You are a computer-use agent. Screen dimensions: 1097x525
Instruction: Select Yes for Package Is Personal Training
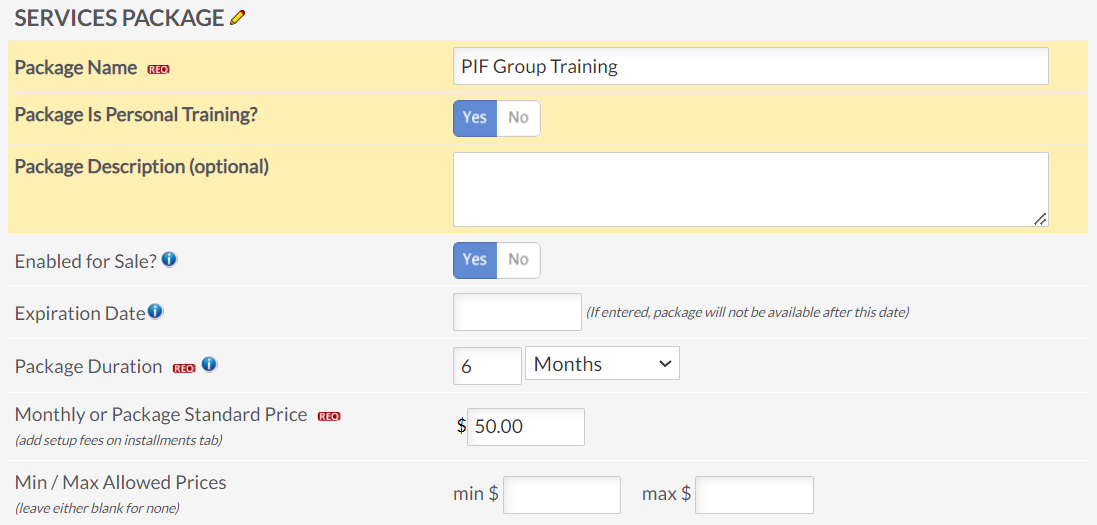pyautogui.click(x=475, y=118)
